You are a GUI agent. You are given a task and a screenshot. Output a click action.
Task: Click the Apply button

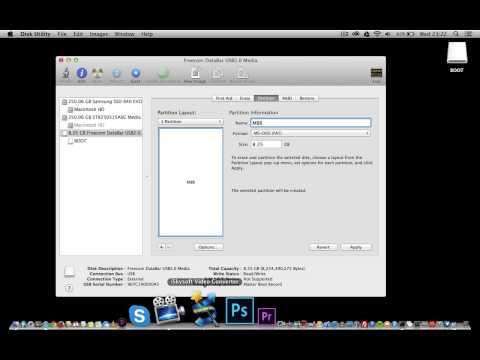tap(356, 247)
